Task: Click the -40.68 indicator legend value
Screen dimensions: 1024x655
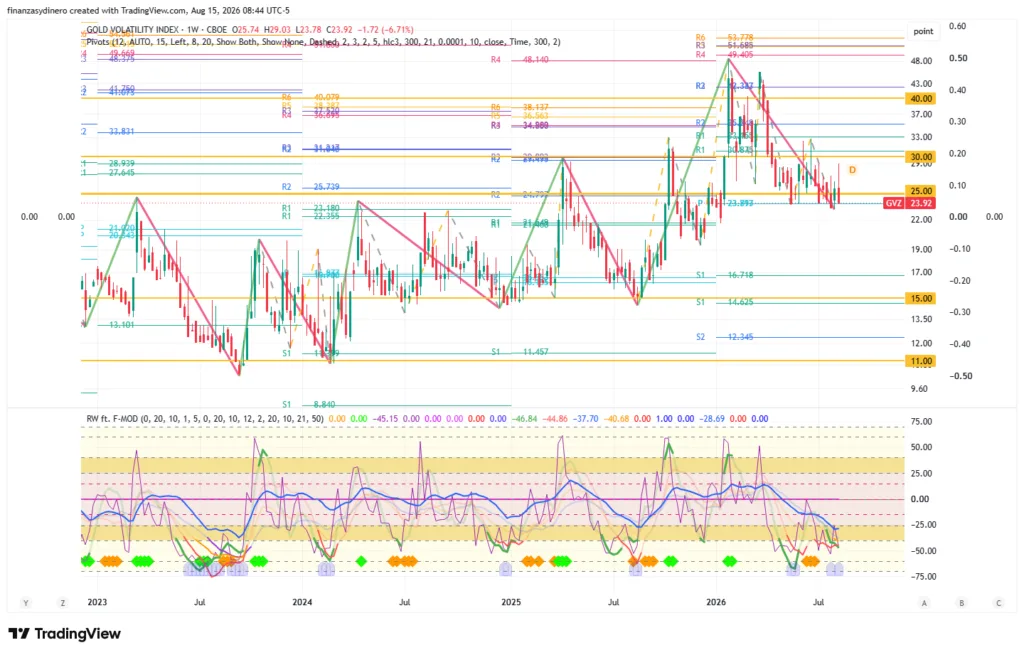Action: 616,419
